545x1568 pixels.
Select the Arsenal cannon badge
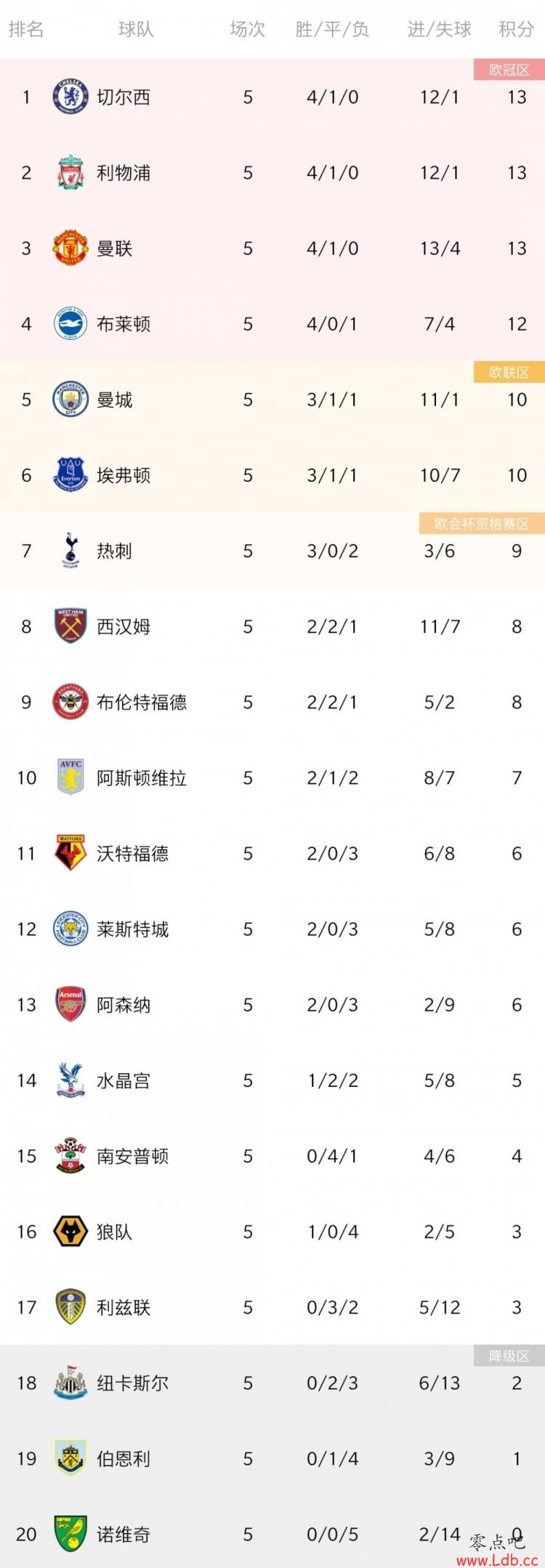[70, 1004]
